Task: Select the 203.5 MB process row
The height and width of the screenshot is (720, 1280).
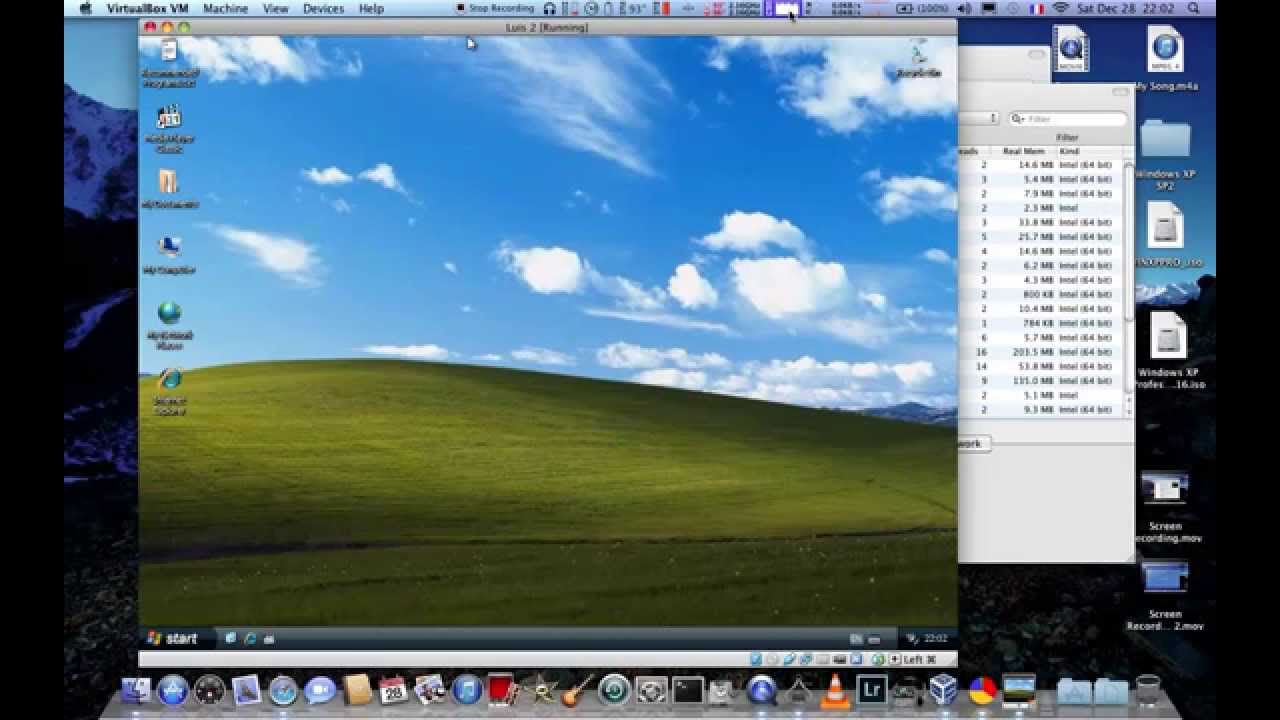Action: [1041, 352]
